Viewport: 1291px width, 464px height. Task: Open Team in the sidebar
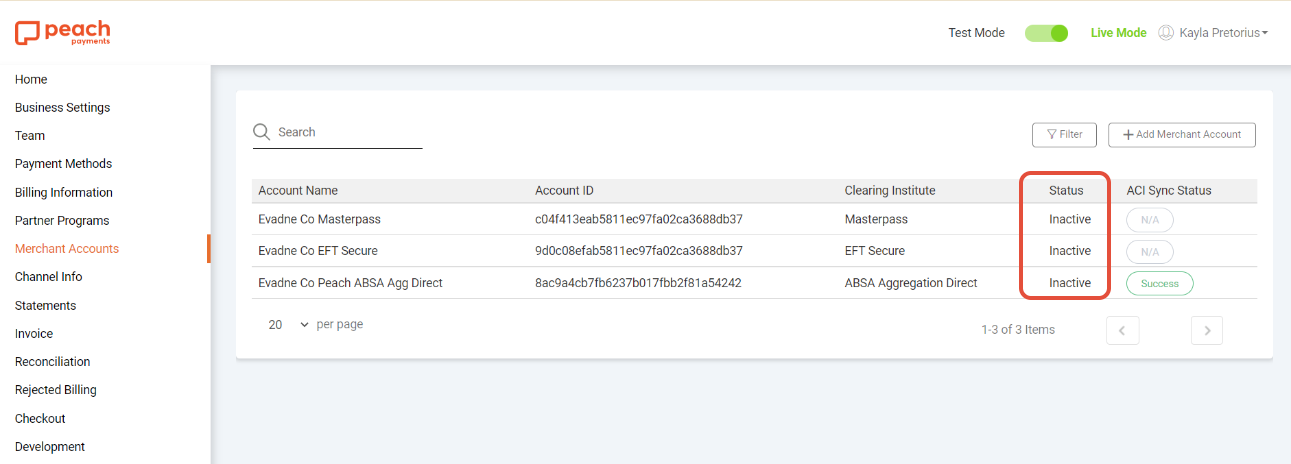pos(30,135)
